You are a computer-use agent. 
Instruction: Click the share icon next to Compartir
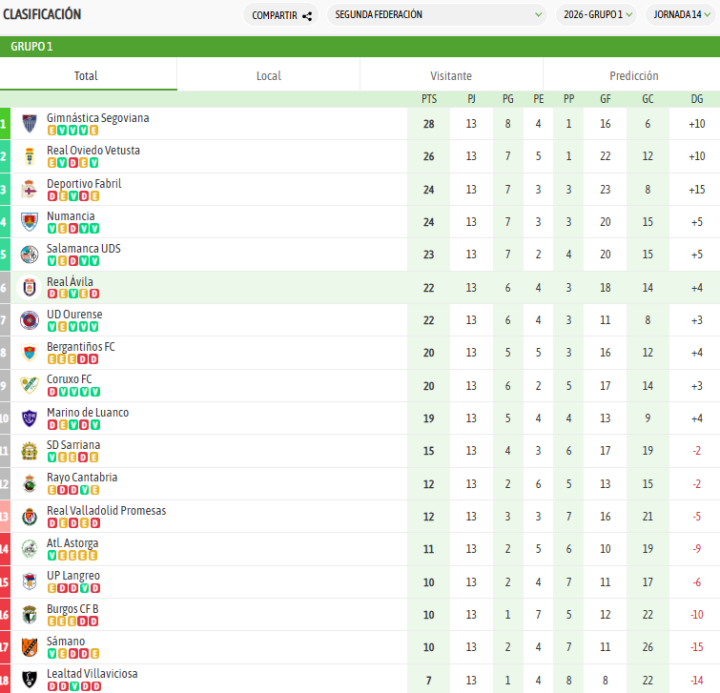coord(307,15)
